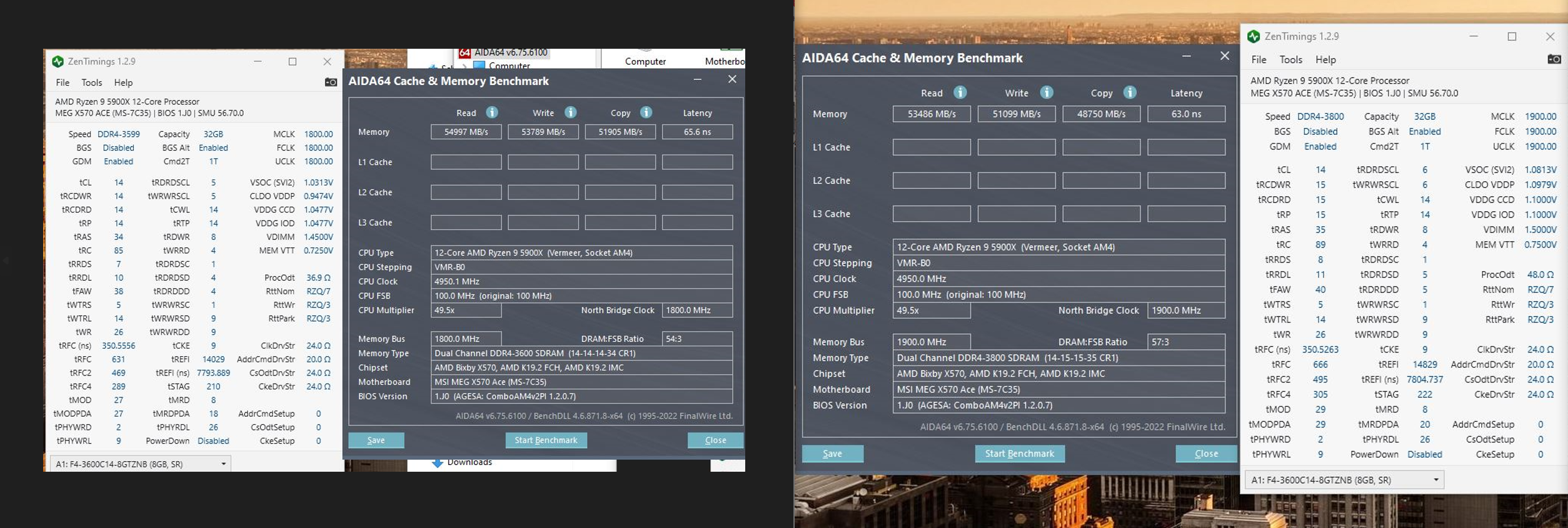This screenshot has height=528, width=1568.
Task: Click Memory Write value 53789 MB/s
Action: pos(543,132)
